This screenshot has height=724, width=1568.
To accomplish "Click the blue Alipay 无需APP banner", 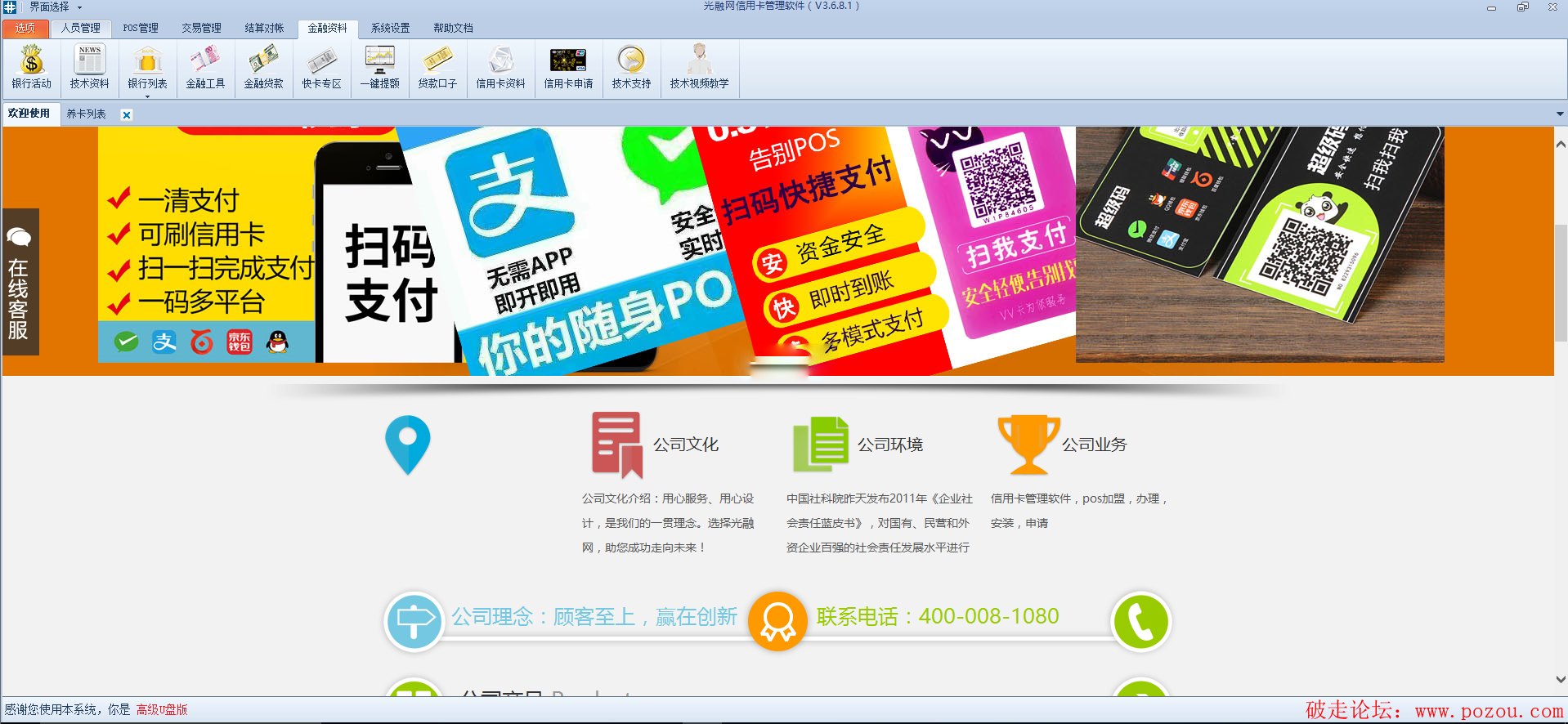I will (x=572, y=249).
